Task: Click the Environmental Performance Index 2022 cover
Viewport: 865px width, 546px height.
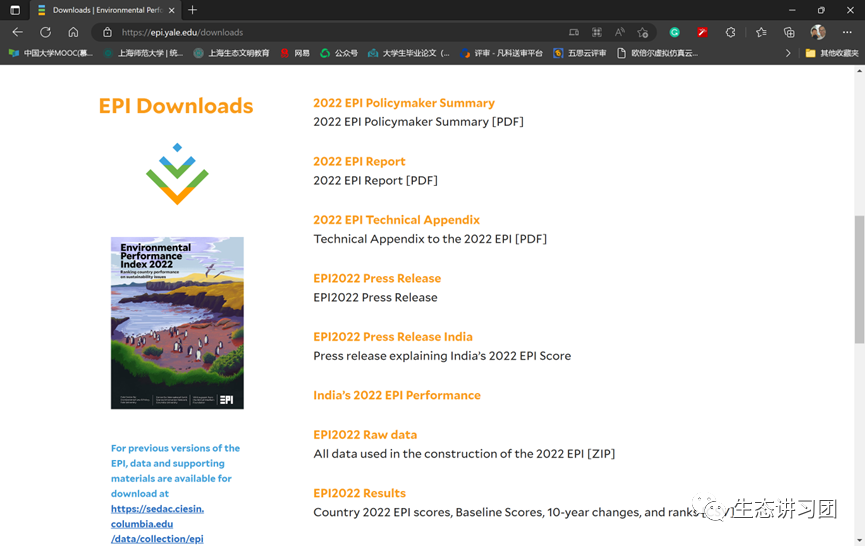Action: point(177,323)
